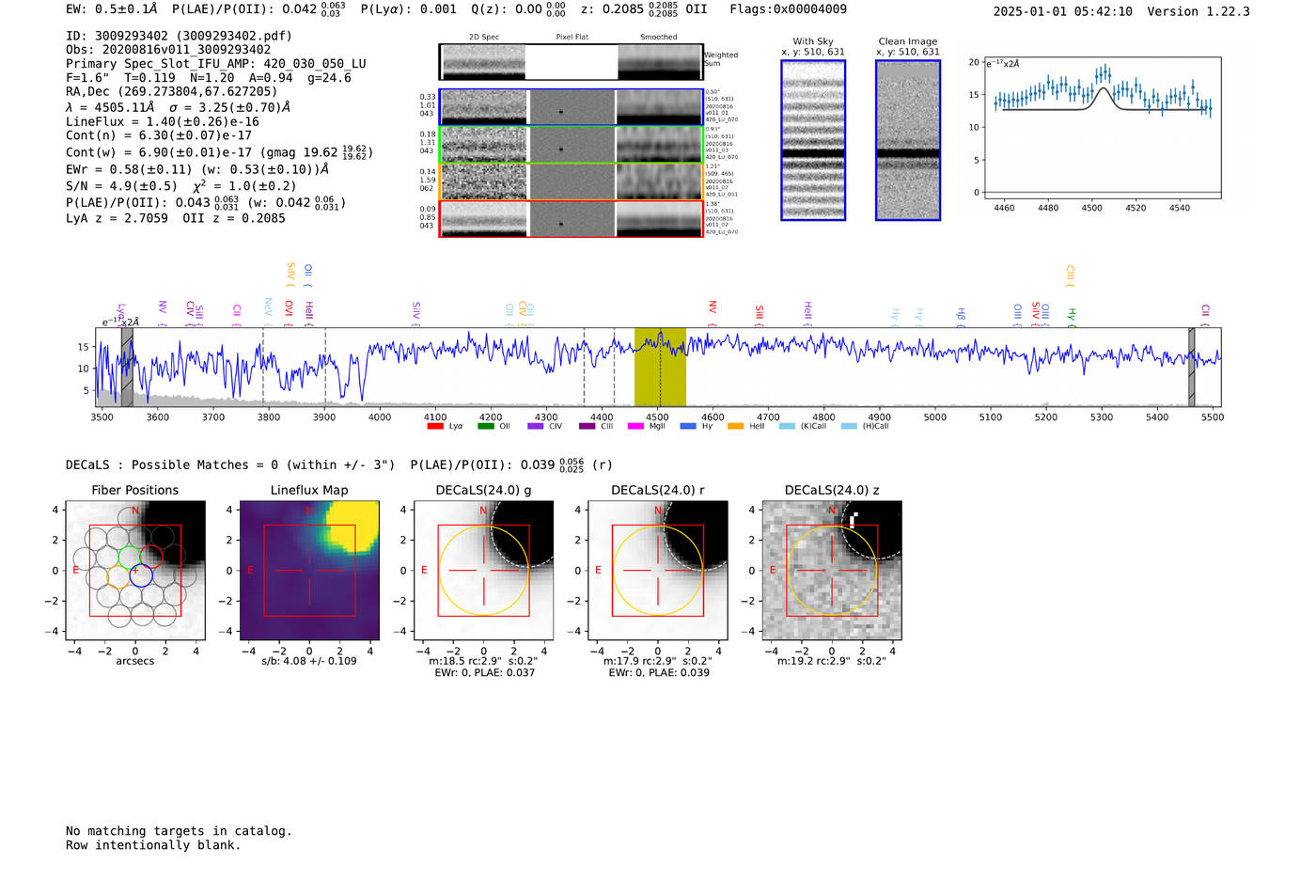Click the ID: 3009293402 text line
Screen dimensions: 1316x896
tap(179, 36)
